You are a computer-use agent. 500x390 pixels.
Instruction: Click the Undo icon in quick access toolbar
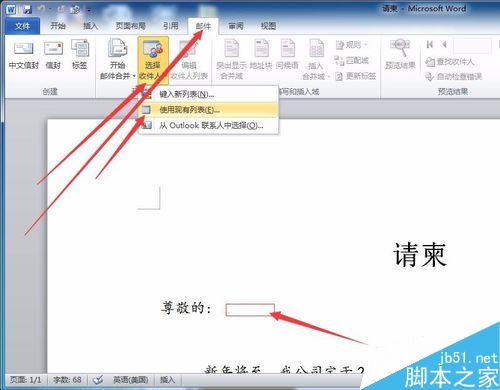pos(42,9)
